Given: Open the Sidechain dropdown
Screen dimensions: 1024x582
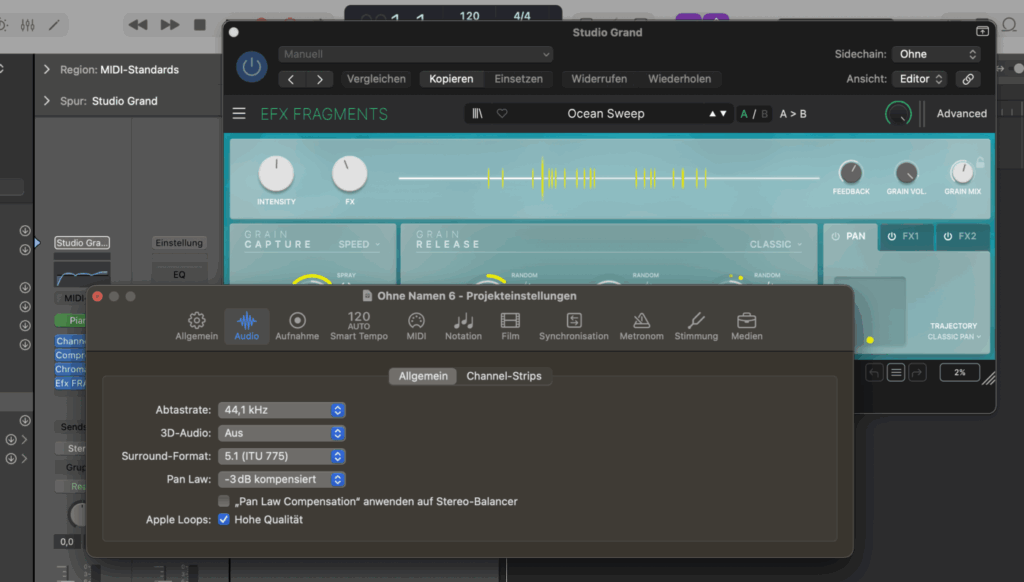Looking at the screenshot, I should (937, 54).
